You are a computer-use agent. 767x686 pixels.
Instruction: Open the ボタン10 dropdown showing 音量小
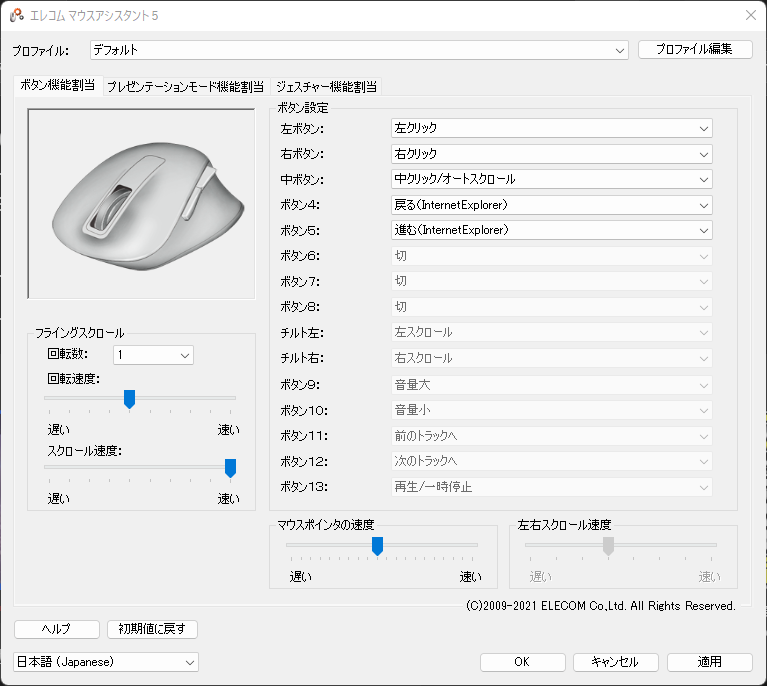pos(552,410)
